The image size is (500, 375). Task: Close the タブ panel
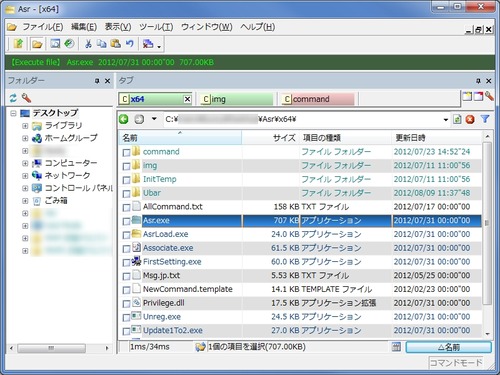click(x=489, y=81)
